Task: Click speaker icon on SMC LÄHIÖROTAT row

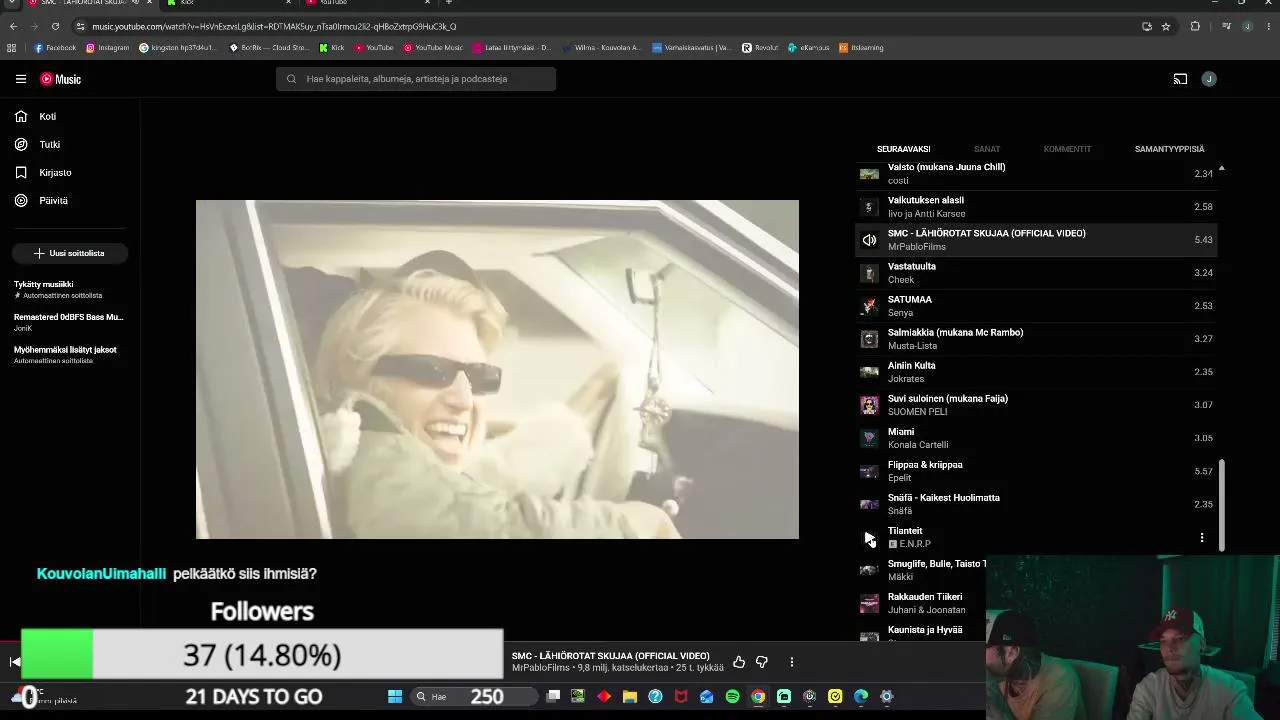Action: coord(869,240)
